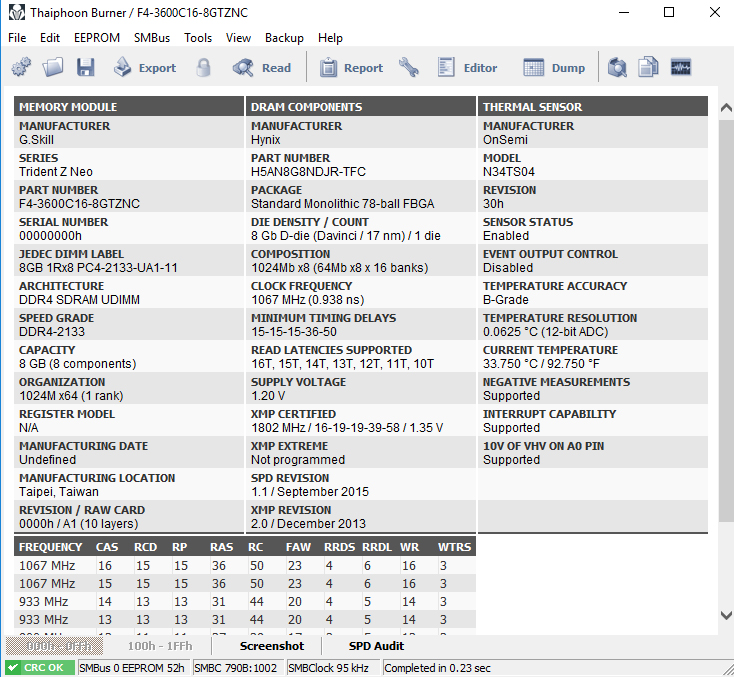Click the waveform monitor icon

[681, 67]
